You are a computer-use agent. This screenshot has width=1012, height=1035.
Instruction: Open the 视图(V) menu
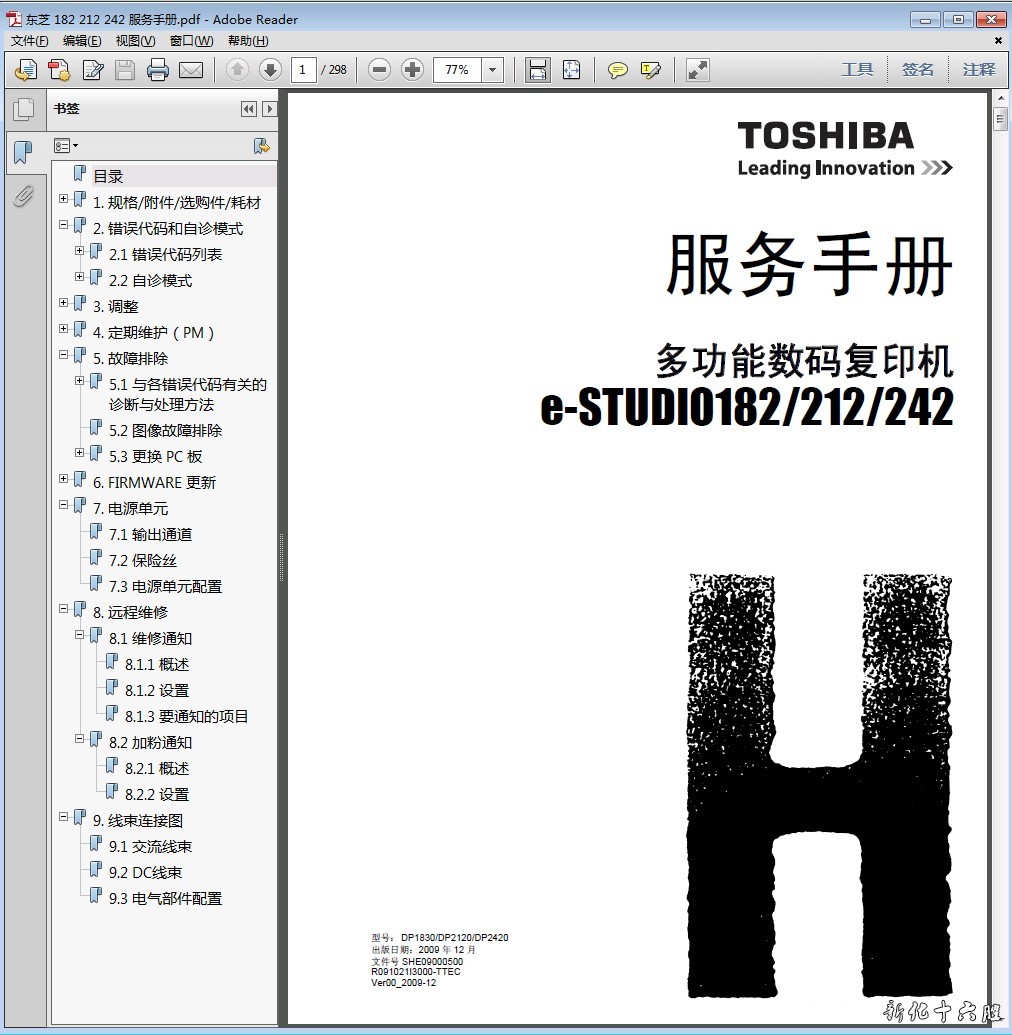(135, 41)
